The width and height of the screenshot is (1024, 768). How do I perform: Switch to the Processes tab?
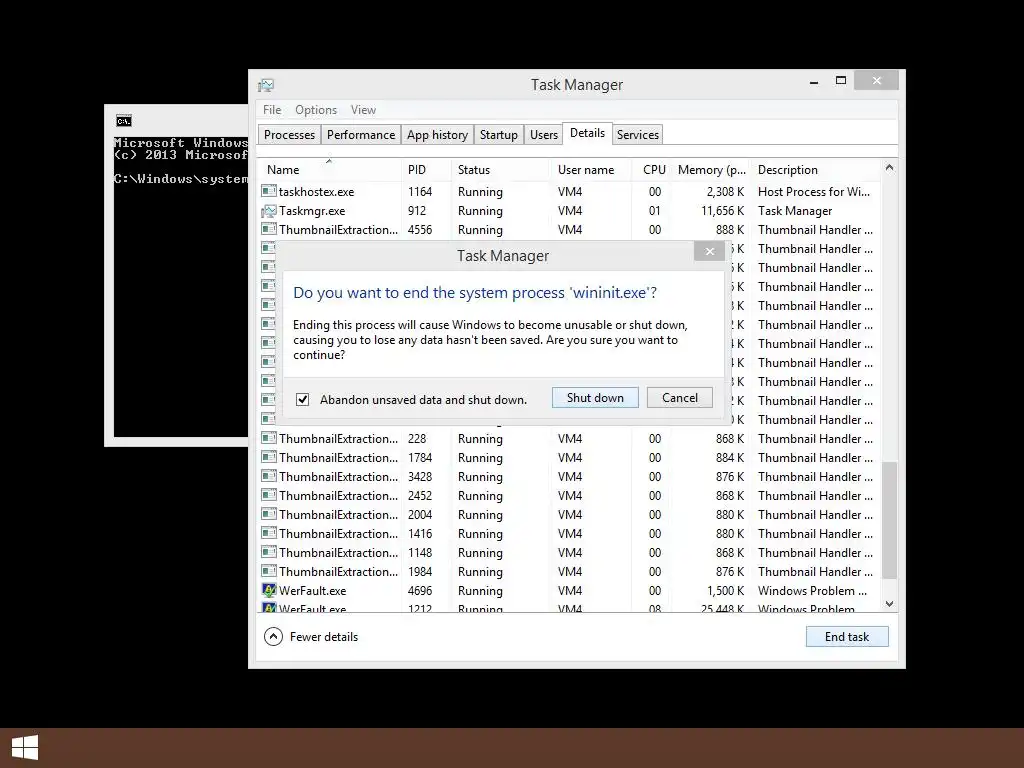coord(289,135)
